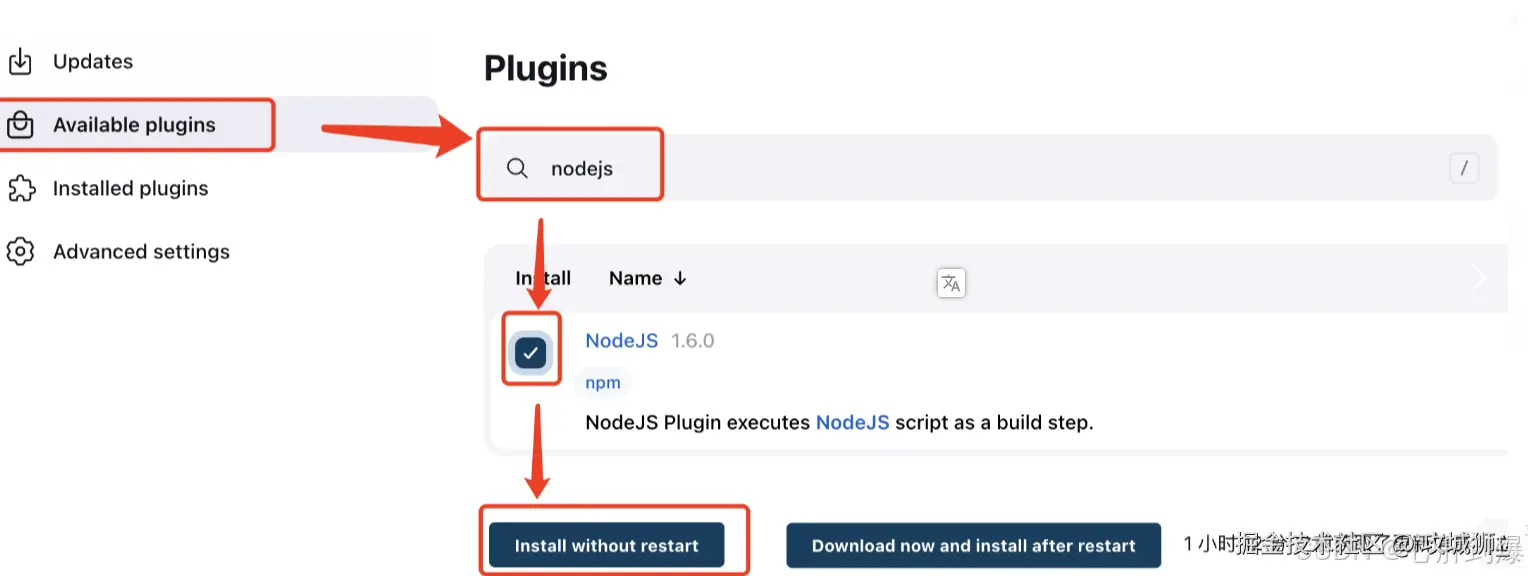Click the Advanced settings gear icon
The width and height of the screenshot is (1528, 576).
(20, 251)
